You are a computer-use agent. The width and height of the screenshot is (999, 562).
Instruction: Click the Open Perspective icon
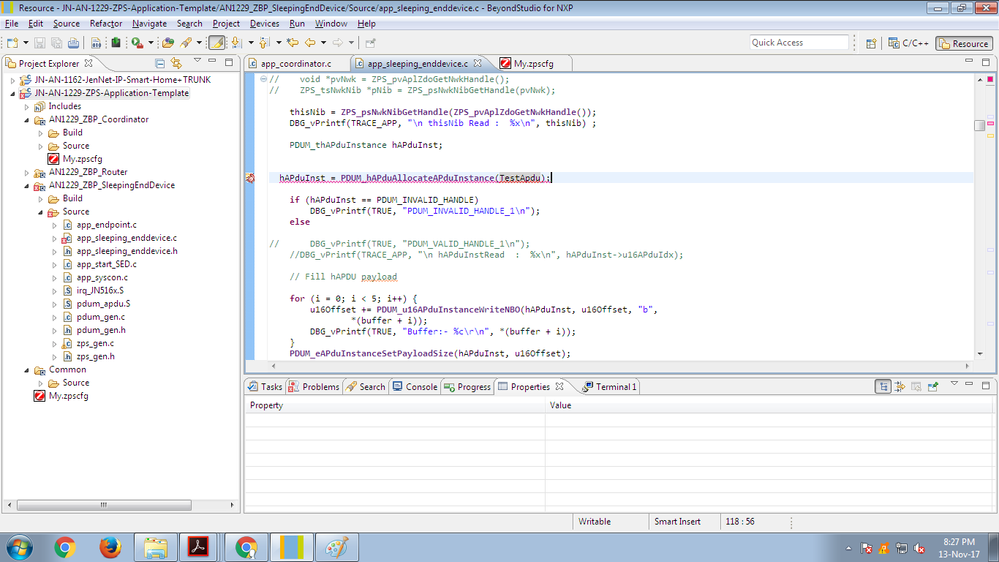(871, 43)
